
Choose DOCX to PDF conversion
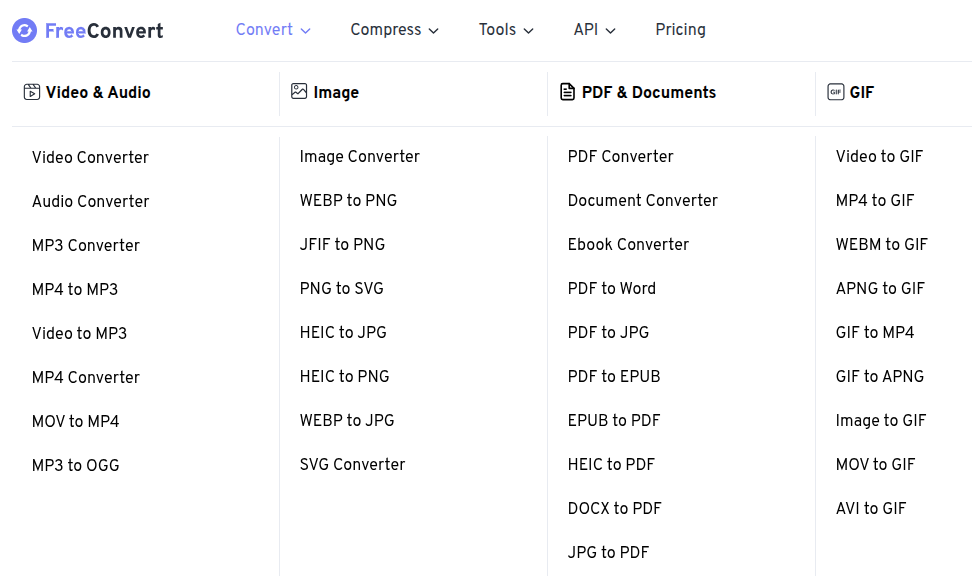[614, 508]
